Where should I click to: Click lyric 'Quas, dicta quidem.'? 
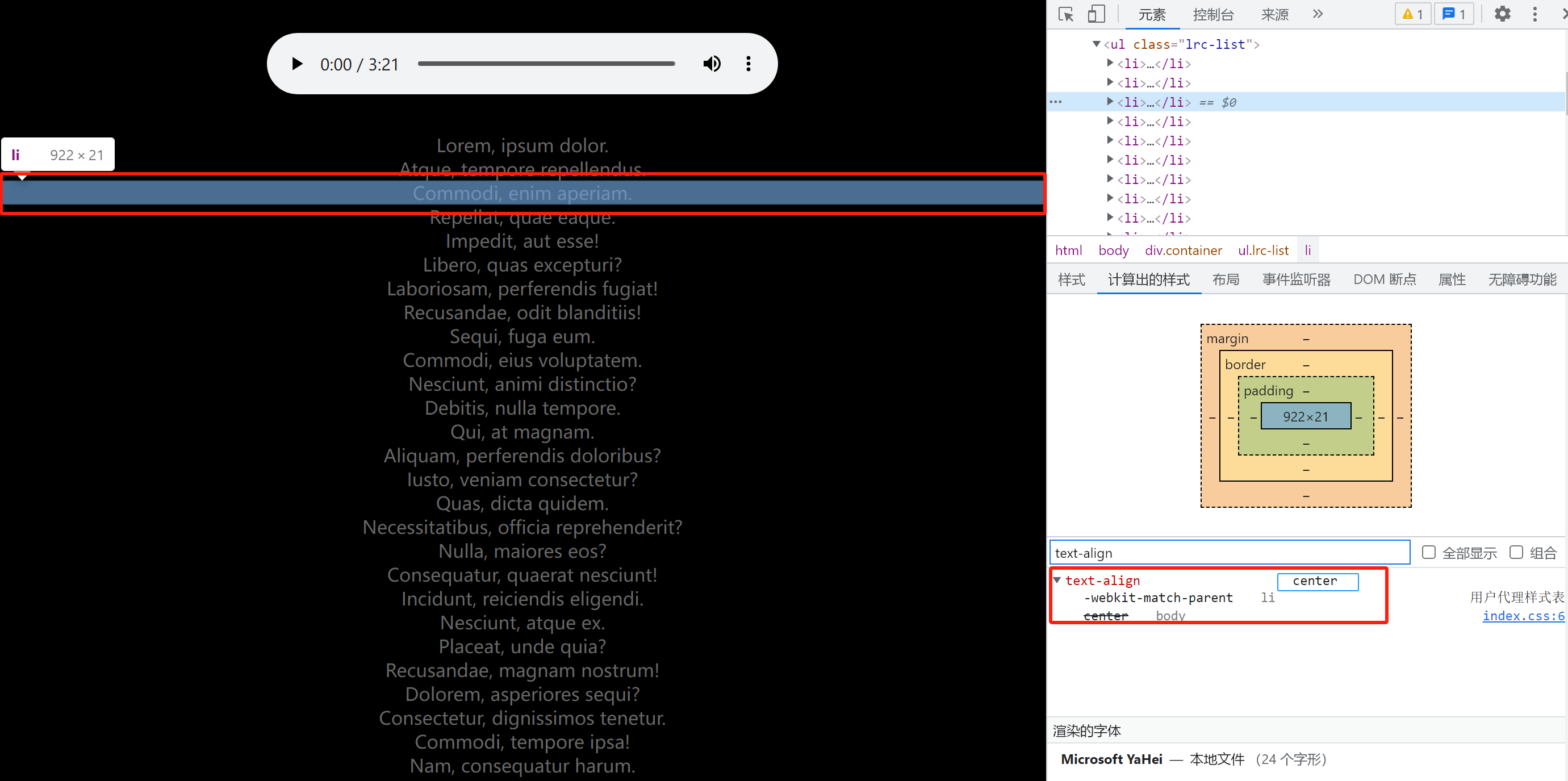tap(522, 503)
